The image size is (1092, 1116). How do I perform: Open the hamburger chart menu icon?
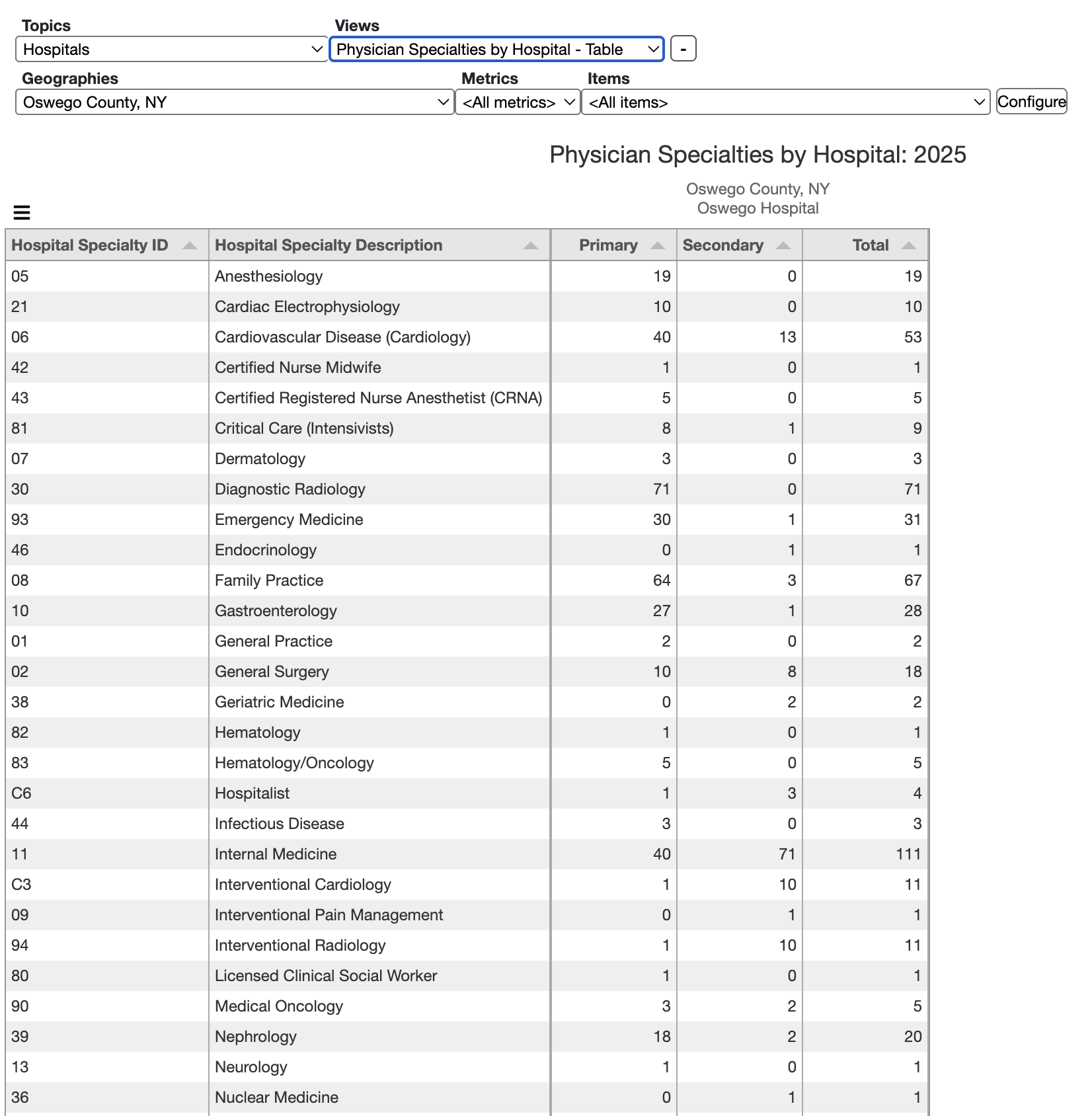[x=22, y=212]
